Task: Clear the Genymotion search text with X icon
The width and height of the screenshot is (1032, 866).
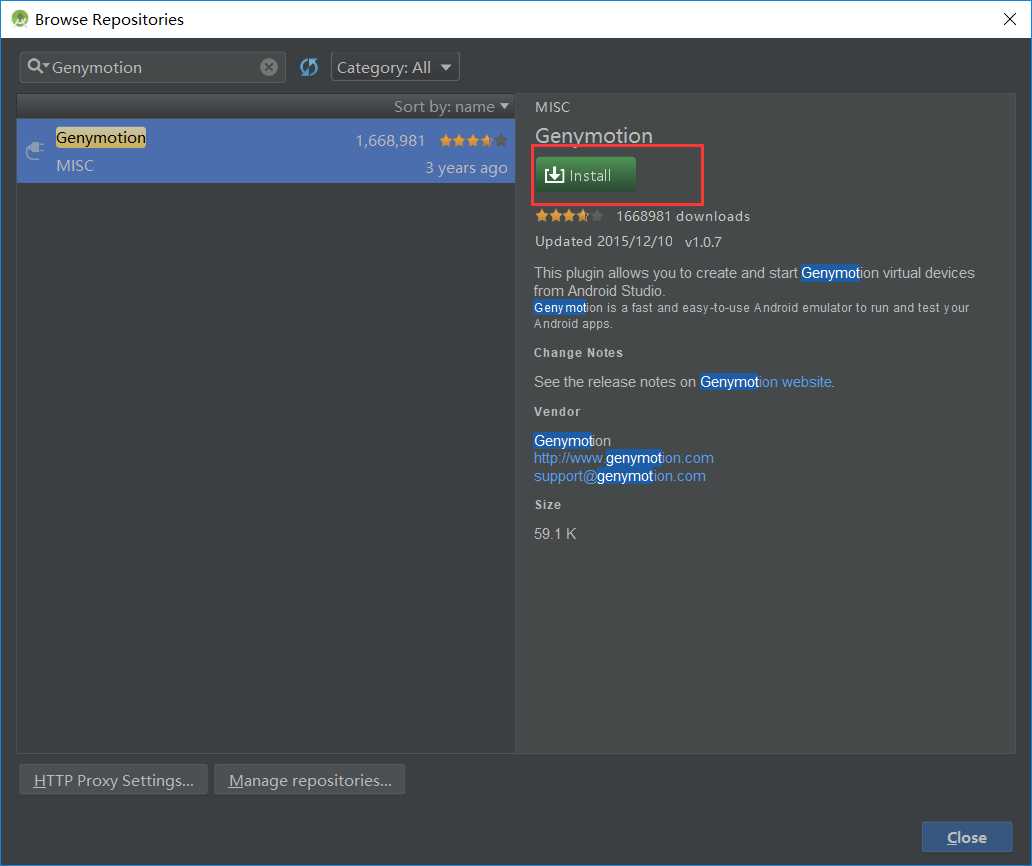Action: pos(269,67)
